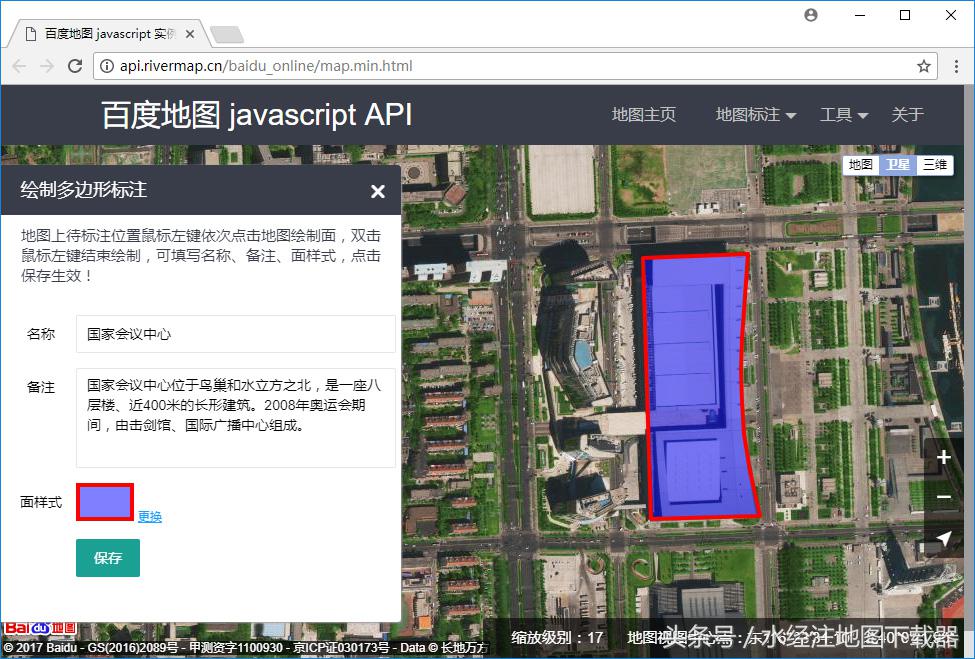Screen dimensions: 975x659
Task: Zoom out using the map minus icon
Action: 943,497
